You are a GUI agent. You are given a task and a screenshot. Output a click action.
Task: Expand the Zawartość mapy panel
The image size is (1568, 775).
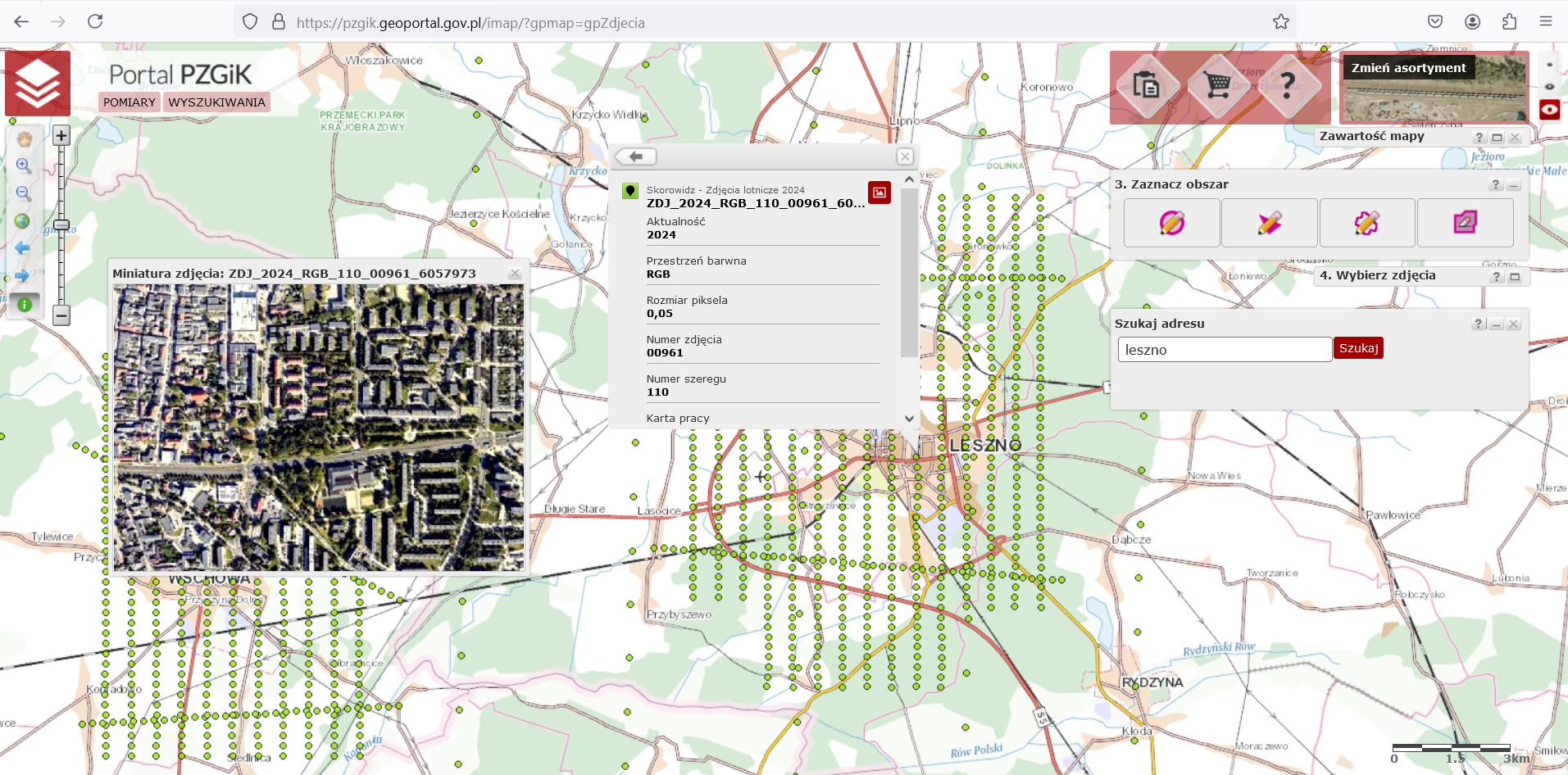point(1497,138)
